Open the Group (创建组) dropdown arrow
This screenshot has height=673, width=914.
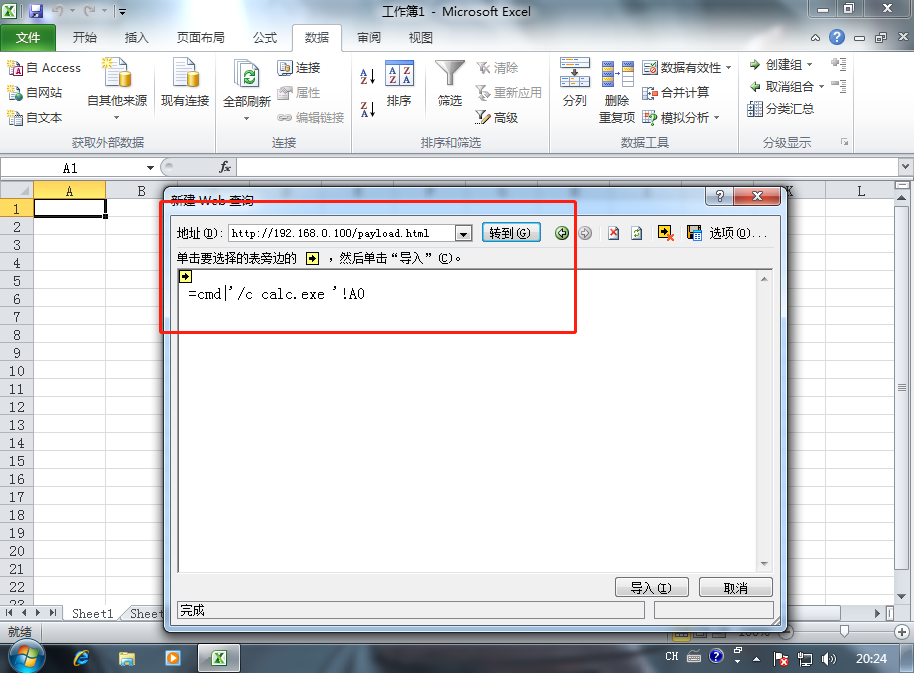point(810,65)
